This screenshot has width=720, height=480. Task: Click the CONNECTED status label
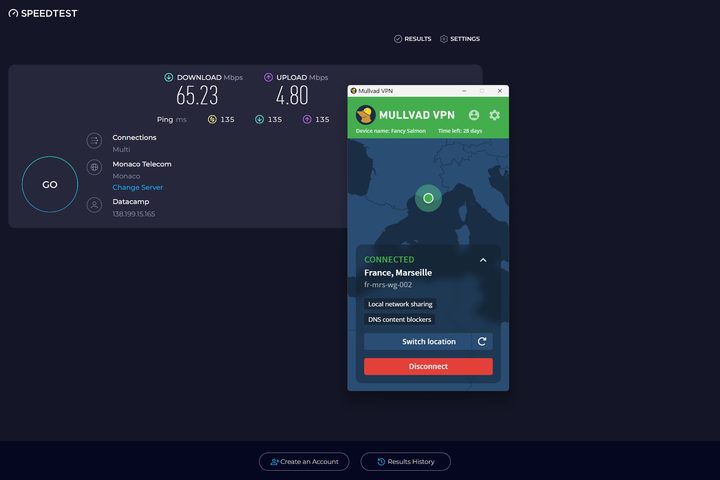389,260
